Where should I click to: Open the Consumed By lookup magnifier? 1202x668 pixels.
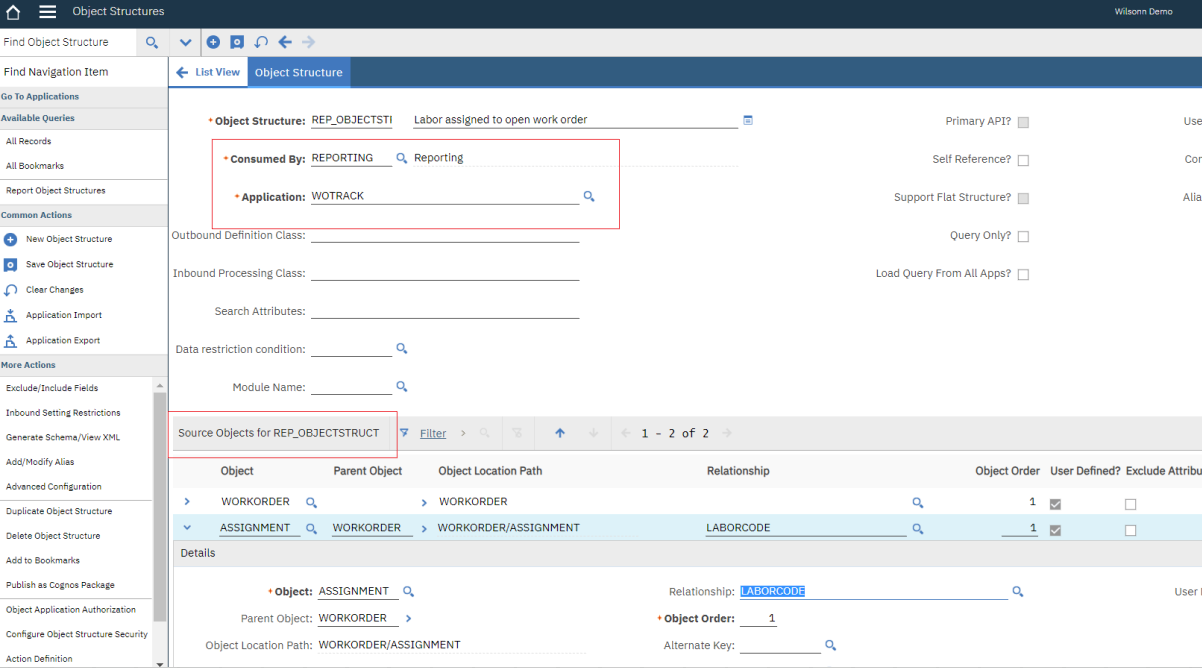400,156
